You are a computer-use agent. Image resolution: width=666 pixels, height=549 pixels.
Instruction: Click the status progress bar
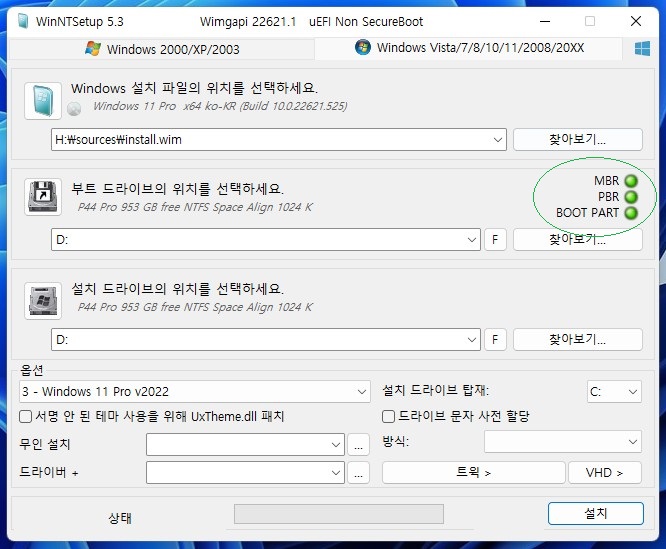[339, 514]
